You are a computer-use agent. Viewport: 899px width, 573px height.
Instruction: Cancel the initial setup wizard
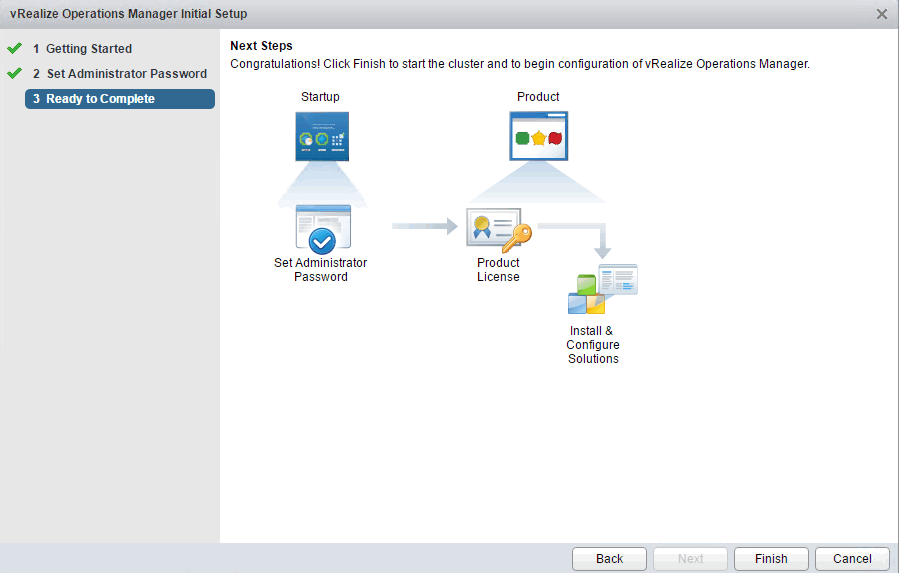pos(852,559)
